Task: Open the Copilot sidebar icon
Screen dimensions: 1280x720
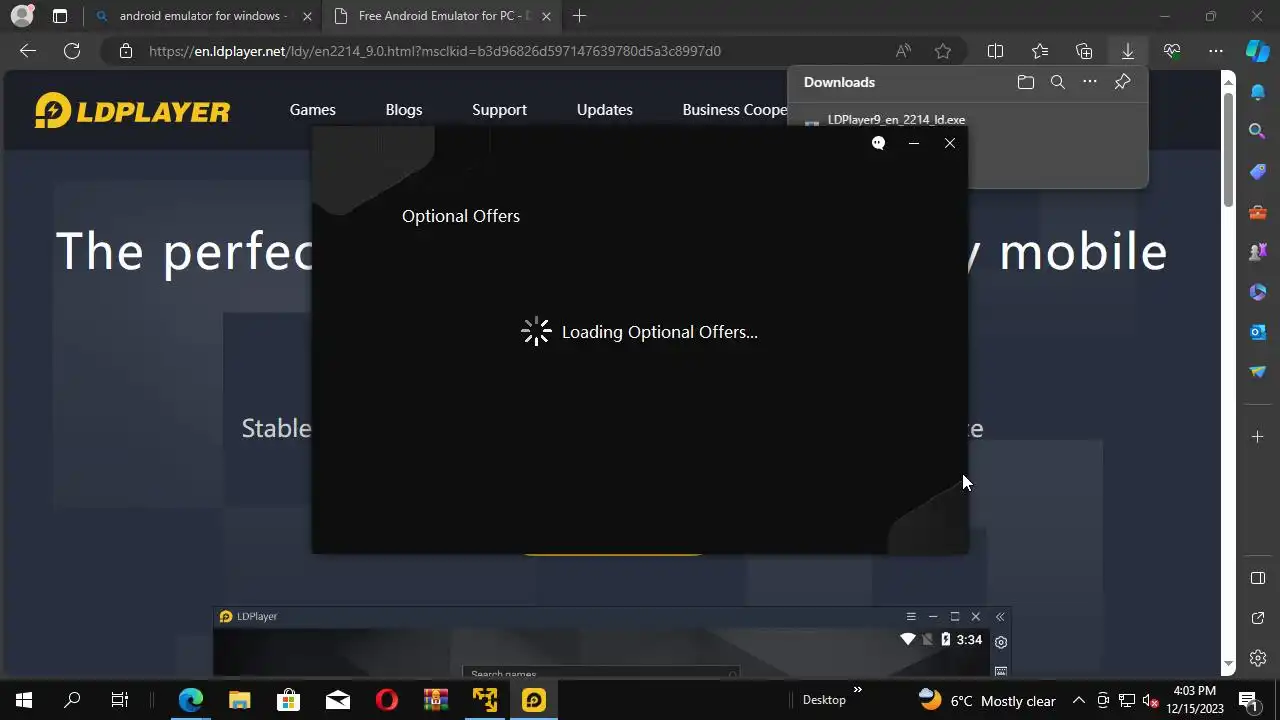Action: click(x=1258, y=51)
